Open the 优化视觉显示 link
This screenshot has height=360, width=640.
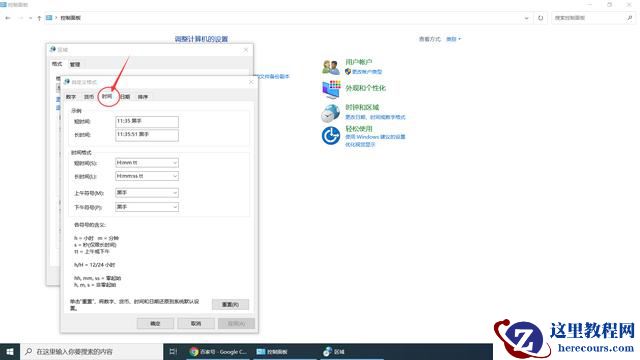click(360, 144)
